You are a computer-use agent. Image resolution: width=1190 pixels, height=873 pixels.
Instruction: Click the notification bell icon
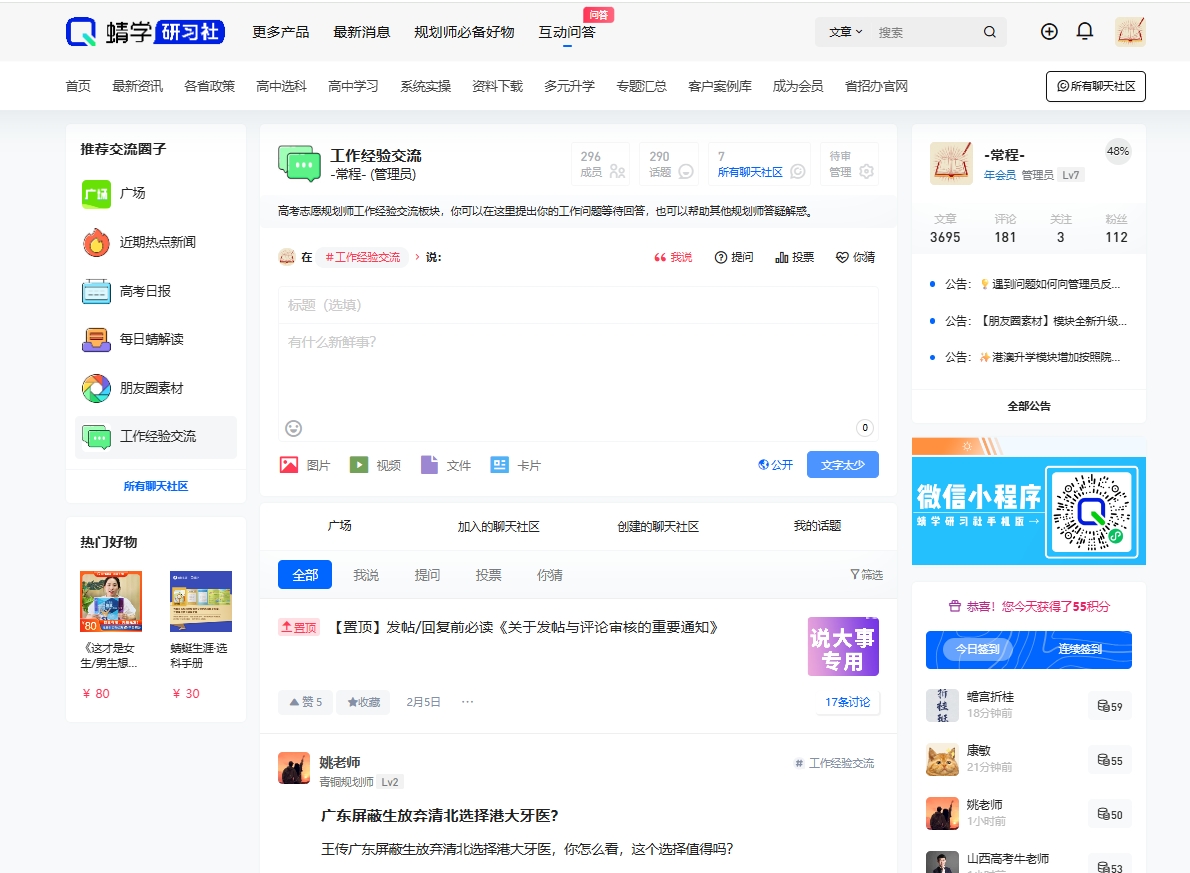tap(1085, 31)
